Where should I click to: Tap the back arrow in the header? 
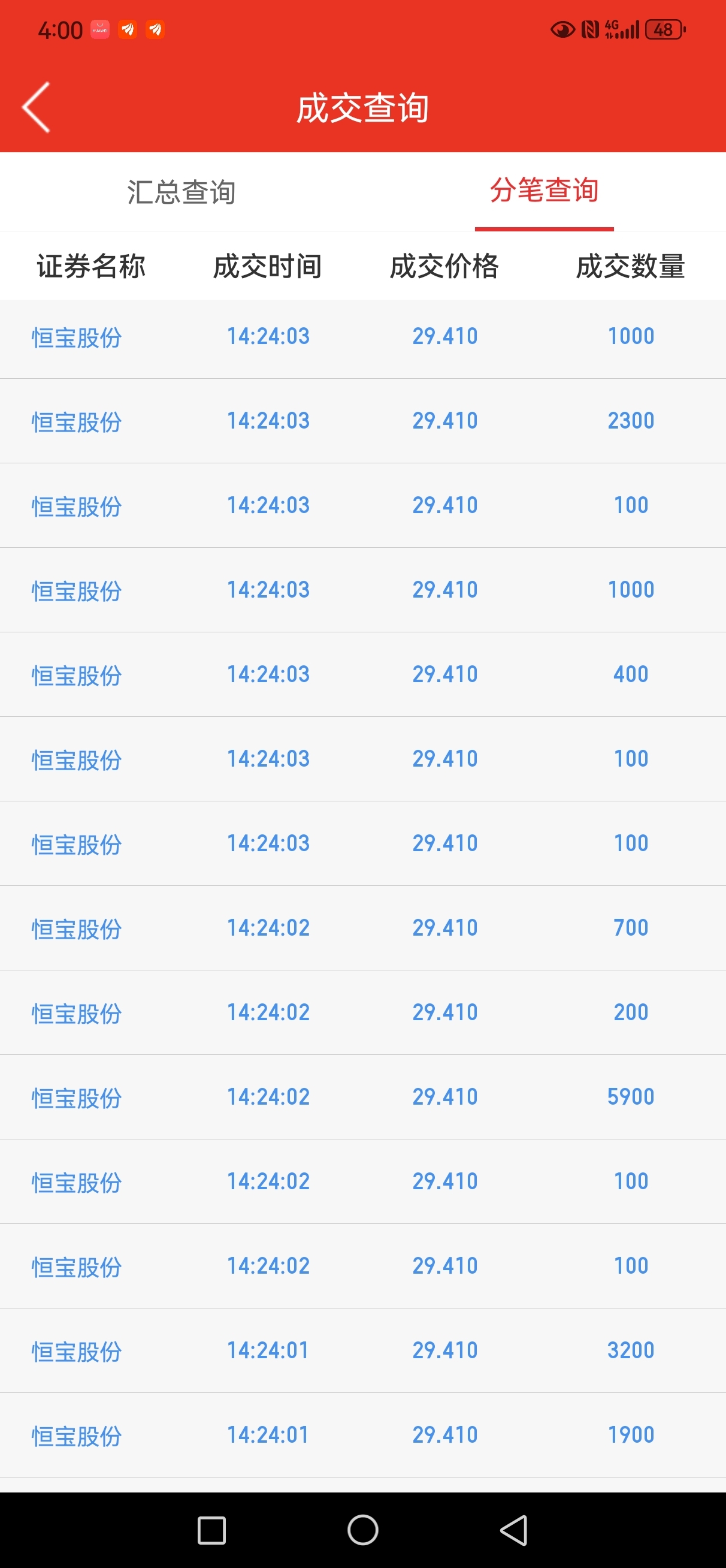pyautogui.click(x=36, y=108)
